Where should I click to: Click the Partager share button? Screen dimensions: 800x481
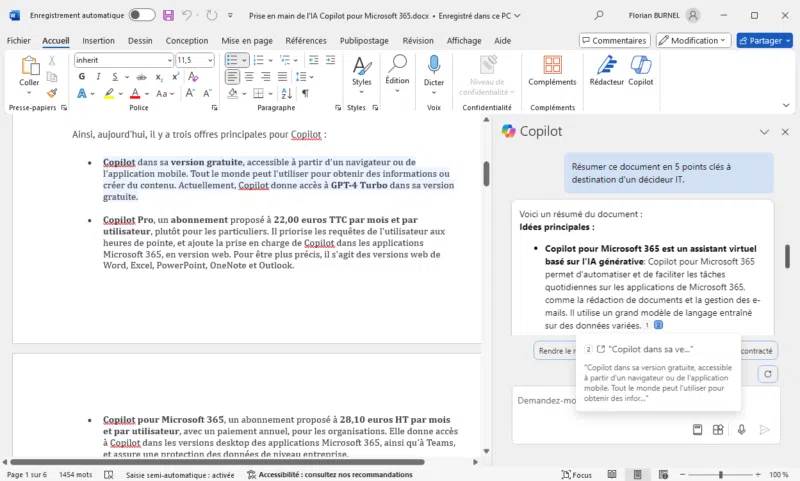[x=764, y=40]
